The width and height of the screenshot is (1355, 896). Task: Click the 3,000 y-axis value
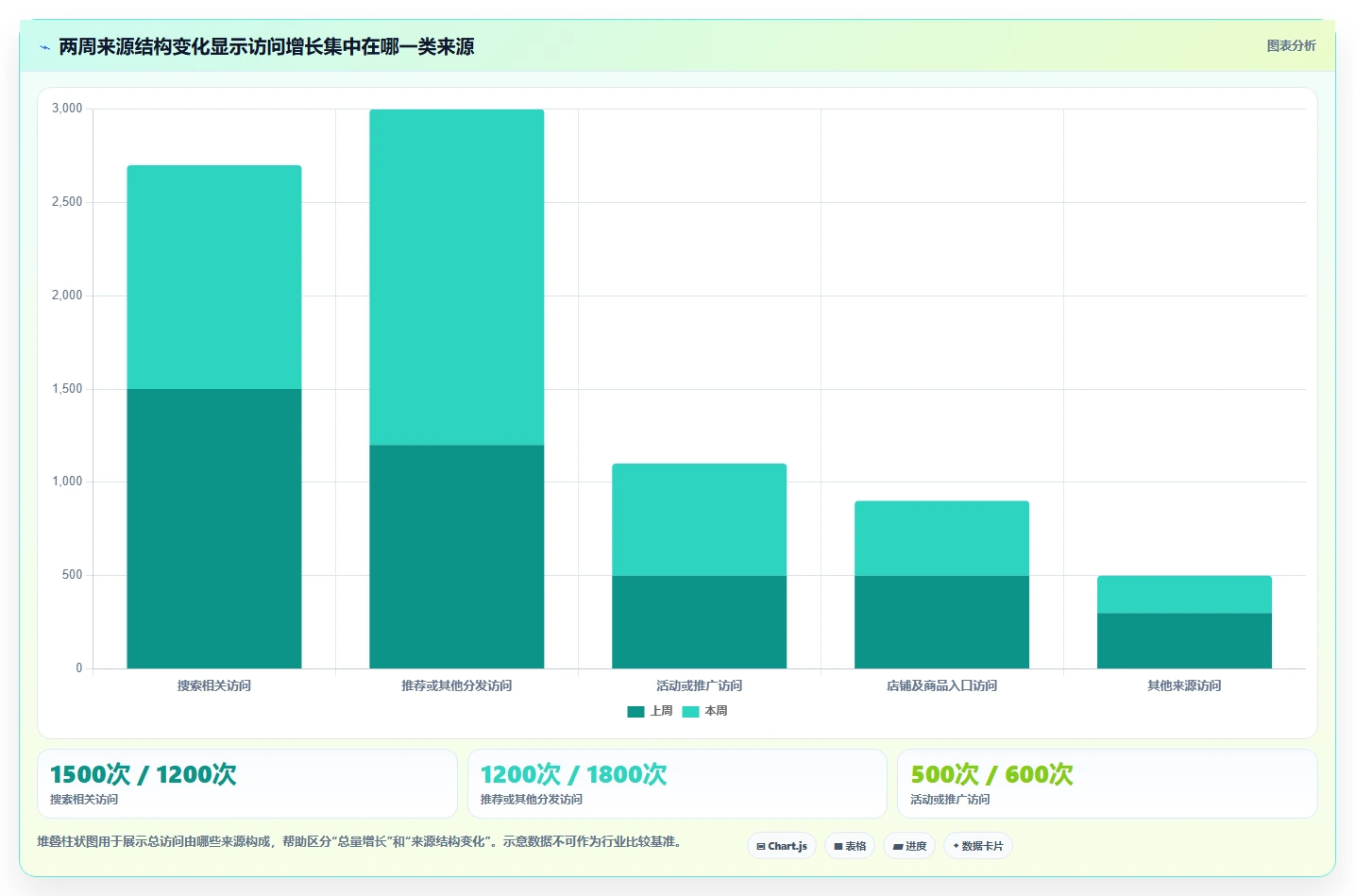[67, 109]
